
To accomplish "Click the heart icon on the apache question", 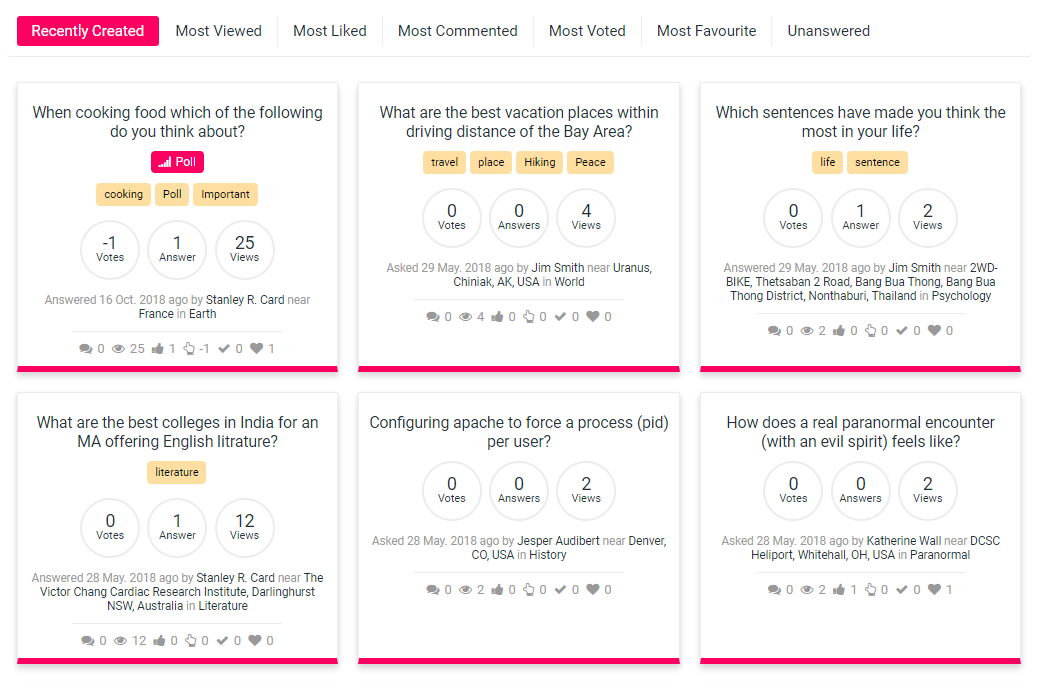I will pos(593,590).
